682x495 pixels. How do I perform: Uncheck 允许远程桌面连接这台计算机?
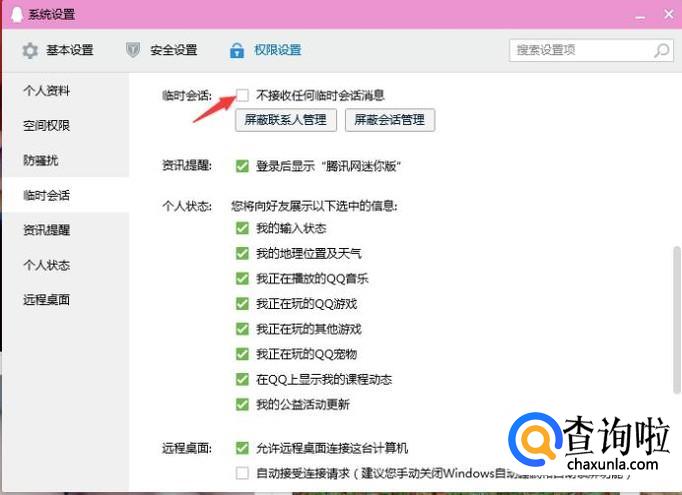(242, 448)
